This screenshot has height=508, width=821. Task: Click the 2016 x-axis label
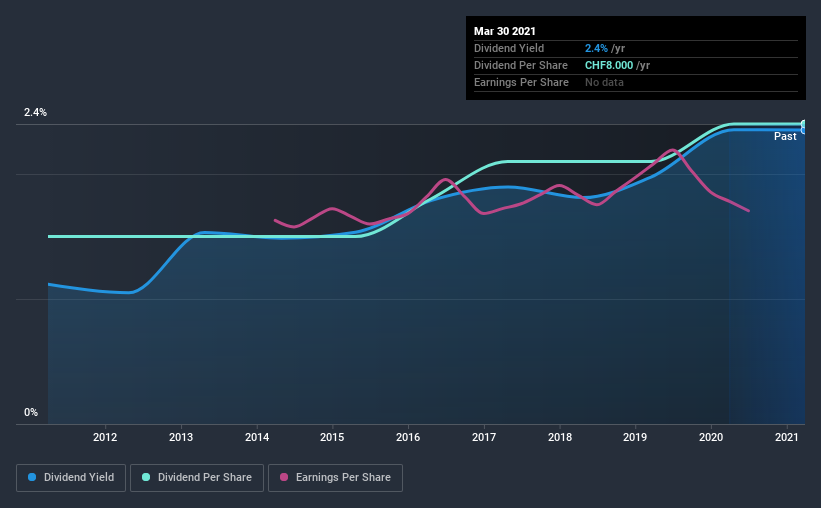[408, 437]
